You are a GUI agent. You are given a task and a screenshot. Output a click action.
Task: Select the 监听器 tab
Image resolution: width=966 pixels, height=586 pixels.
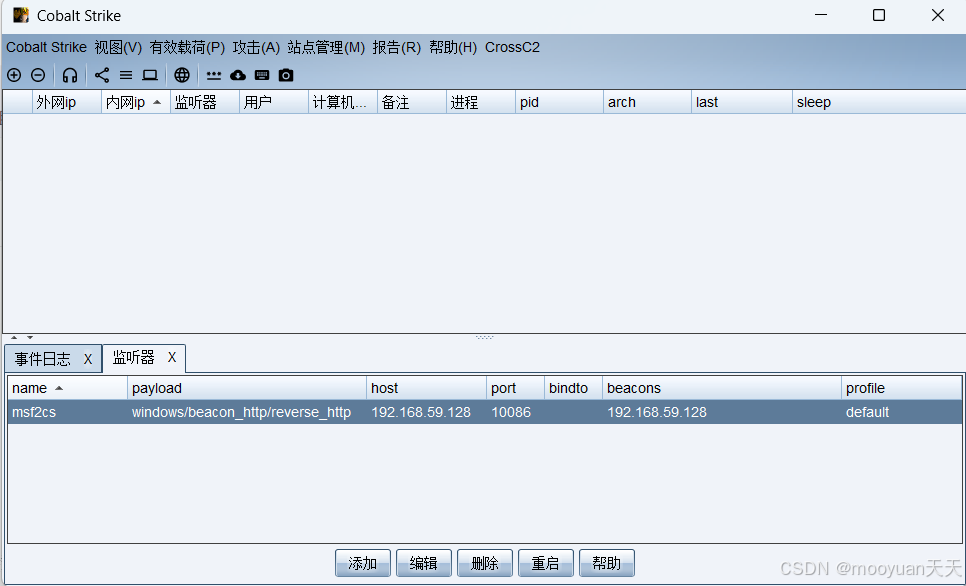coord(134,357)
